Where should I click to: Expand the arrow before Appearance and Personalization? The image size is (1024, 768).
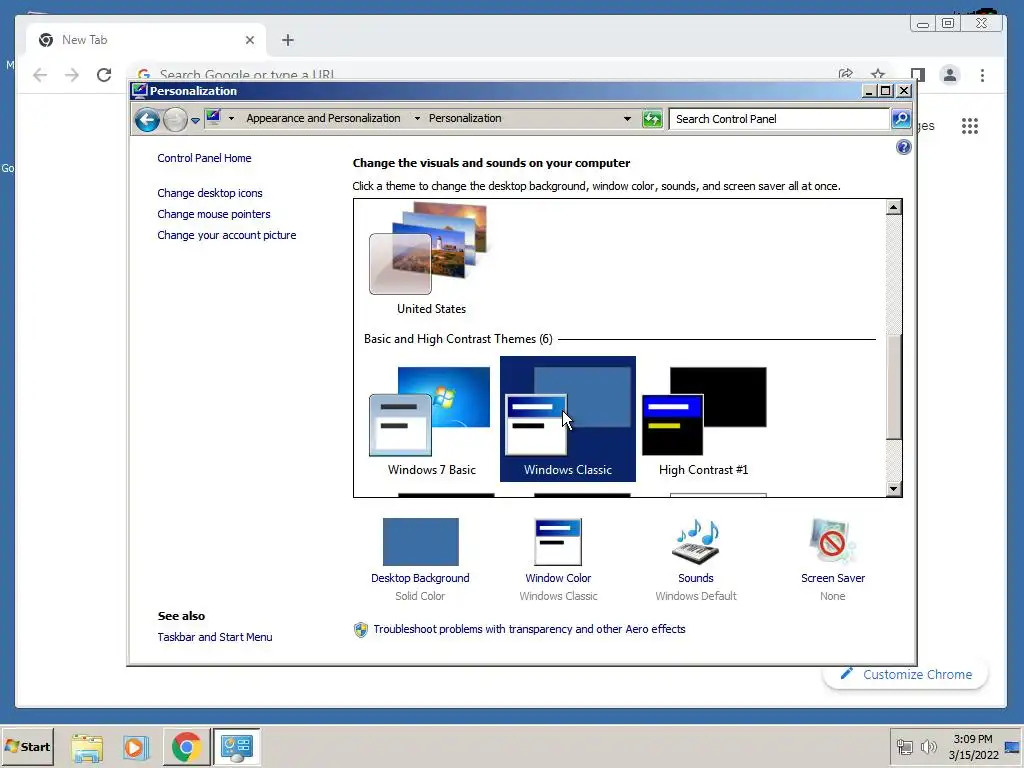click(x=231, y=119)
